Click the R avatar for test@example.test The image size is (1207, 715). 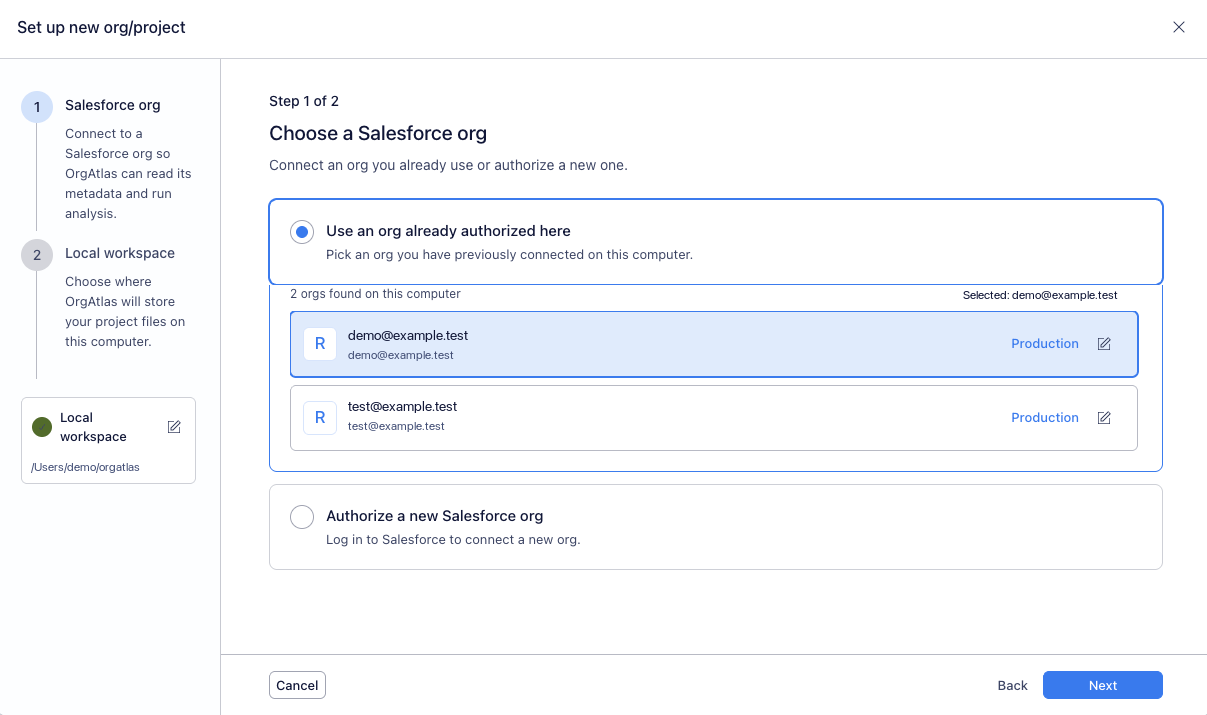(320, 418)
